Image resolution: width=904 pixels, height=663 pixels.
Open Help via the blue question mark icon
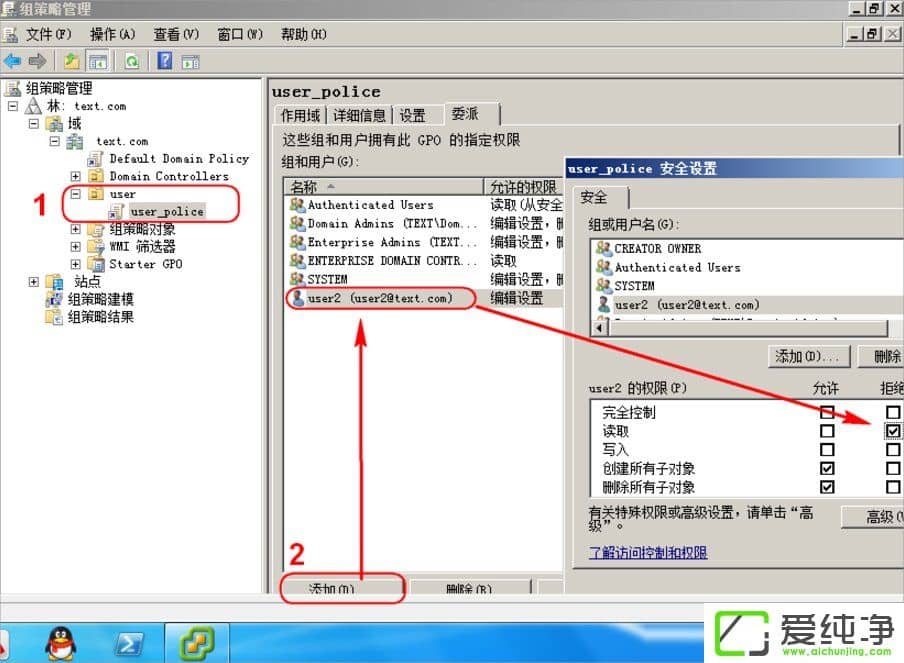[x=165, y=61]
